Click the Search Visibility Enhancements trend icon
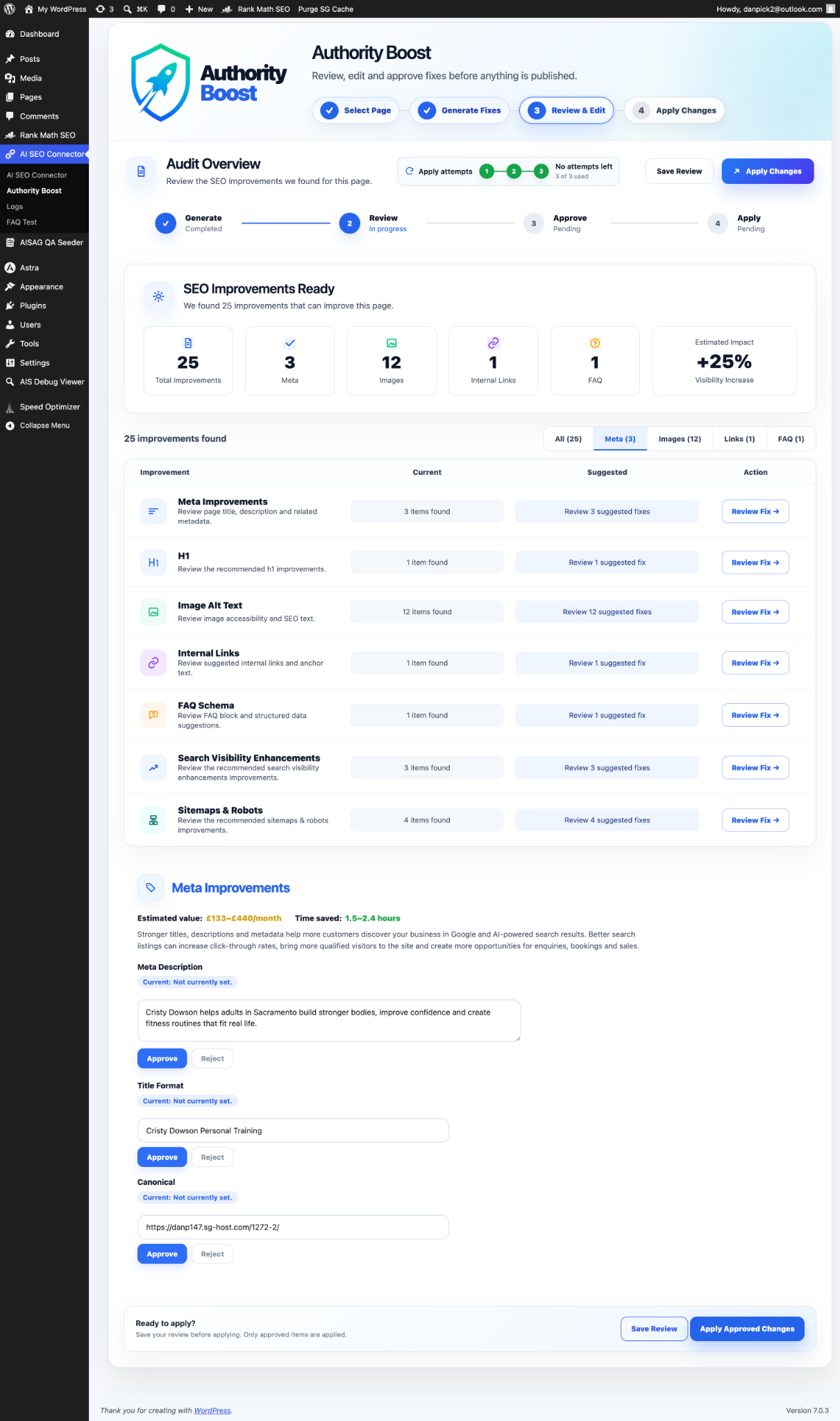 click(x=153, y=768)
